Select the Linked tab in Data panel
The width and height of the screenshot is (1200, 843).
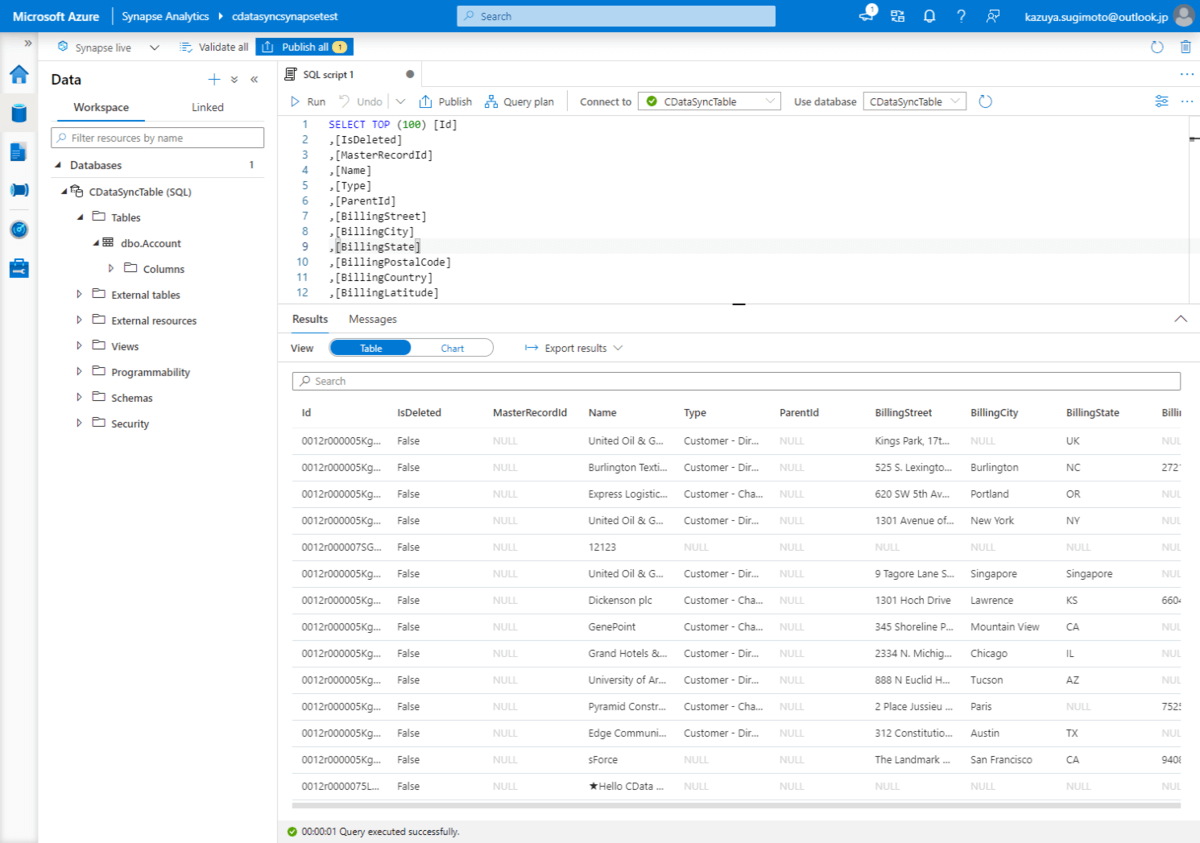click(x=207, y=107)
